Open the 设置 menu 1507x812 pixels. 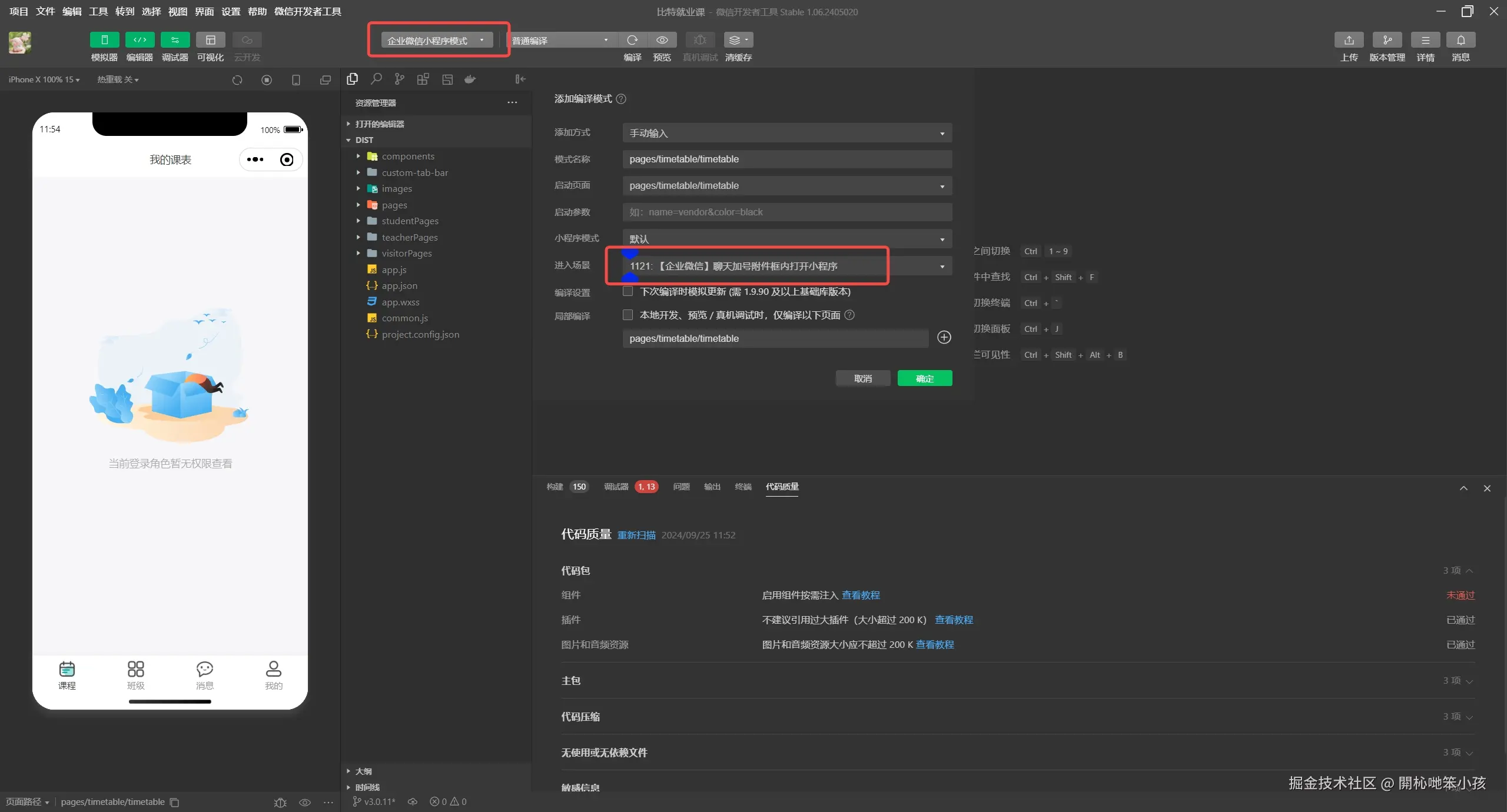(230, 11)
